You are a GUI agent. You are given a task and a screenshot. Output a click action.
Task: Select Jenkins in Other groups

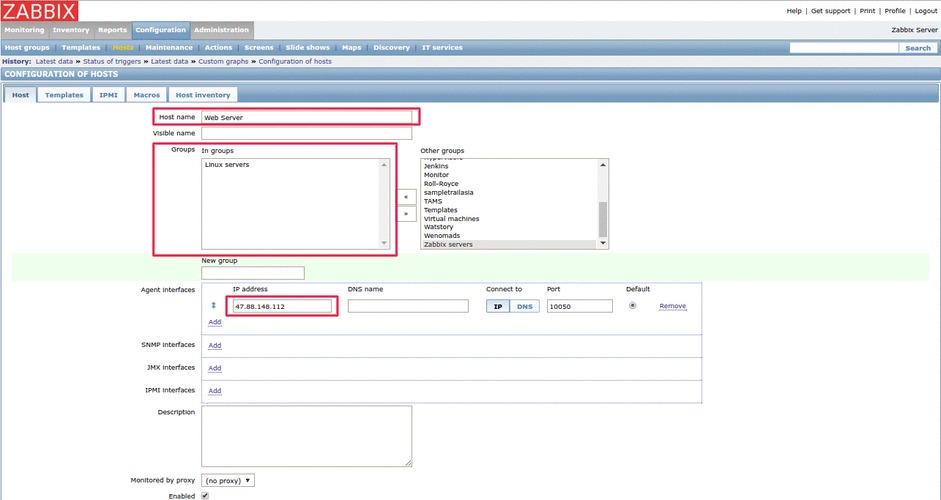436,166
